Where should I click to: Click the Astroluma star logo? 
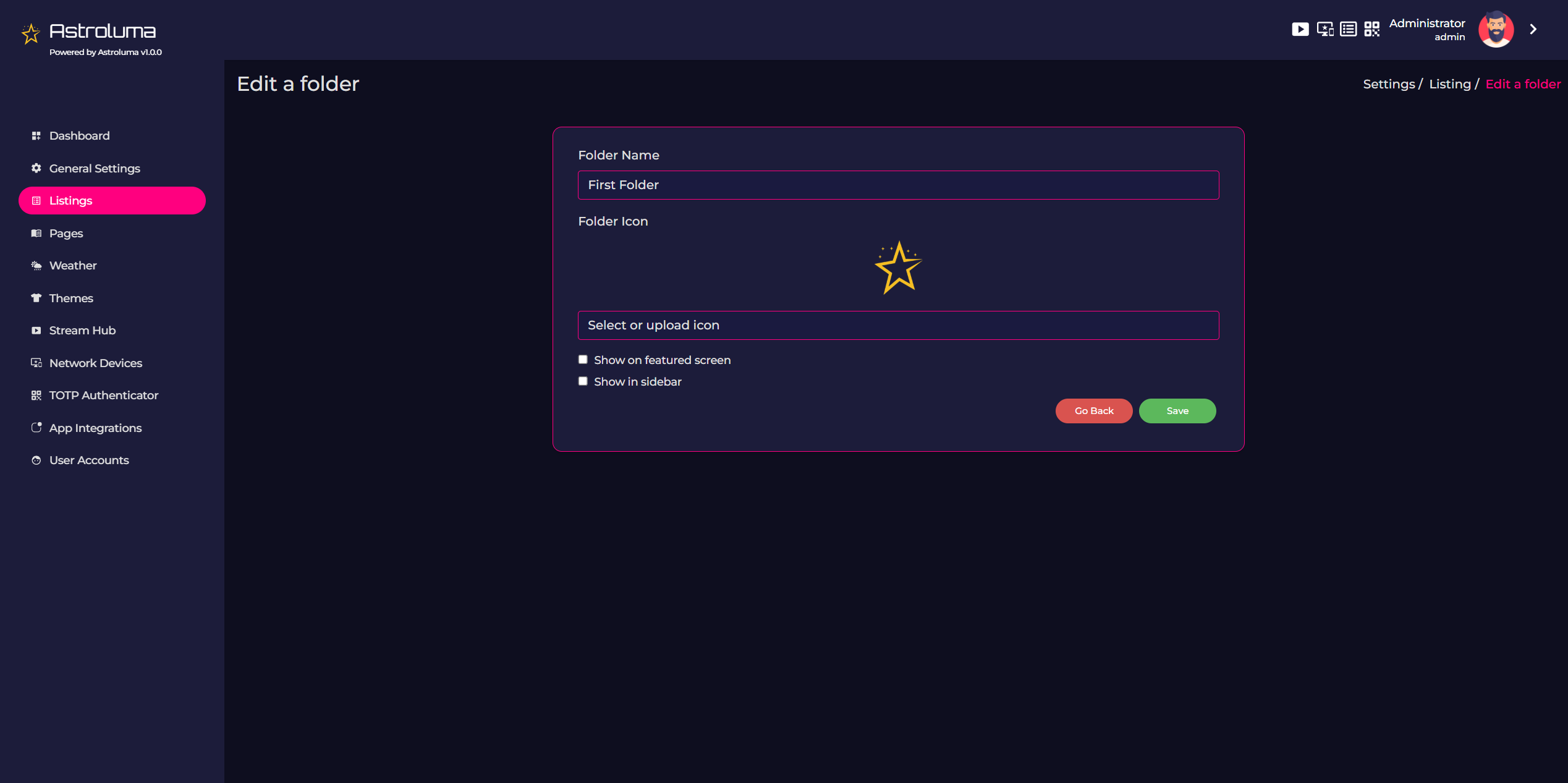[31, 33]
